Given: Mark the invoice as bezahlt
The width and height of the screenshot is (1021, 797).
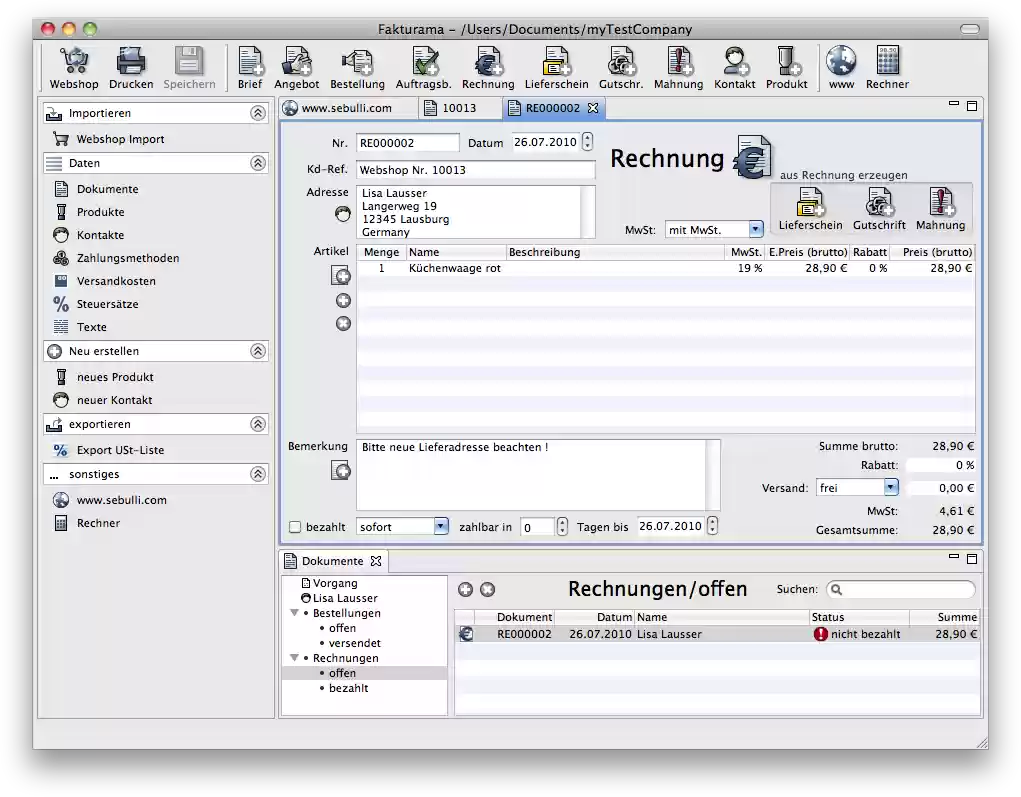Looking at the screenshot, I should (x=294, y=526).
